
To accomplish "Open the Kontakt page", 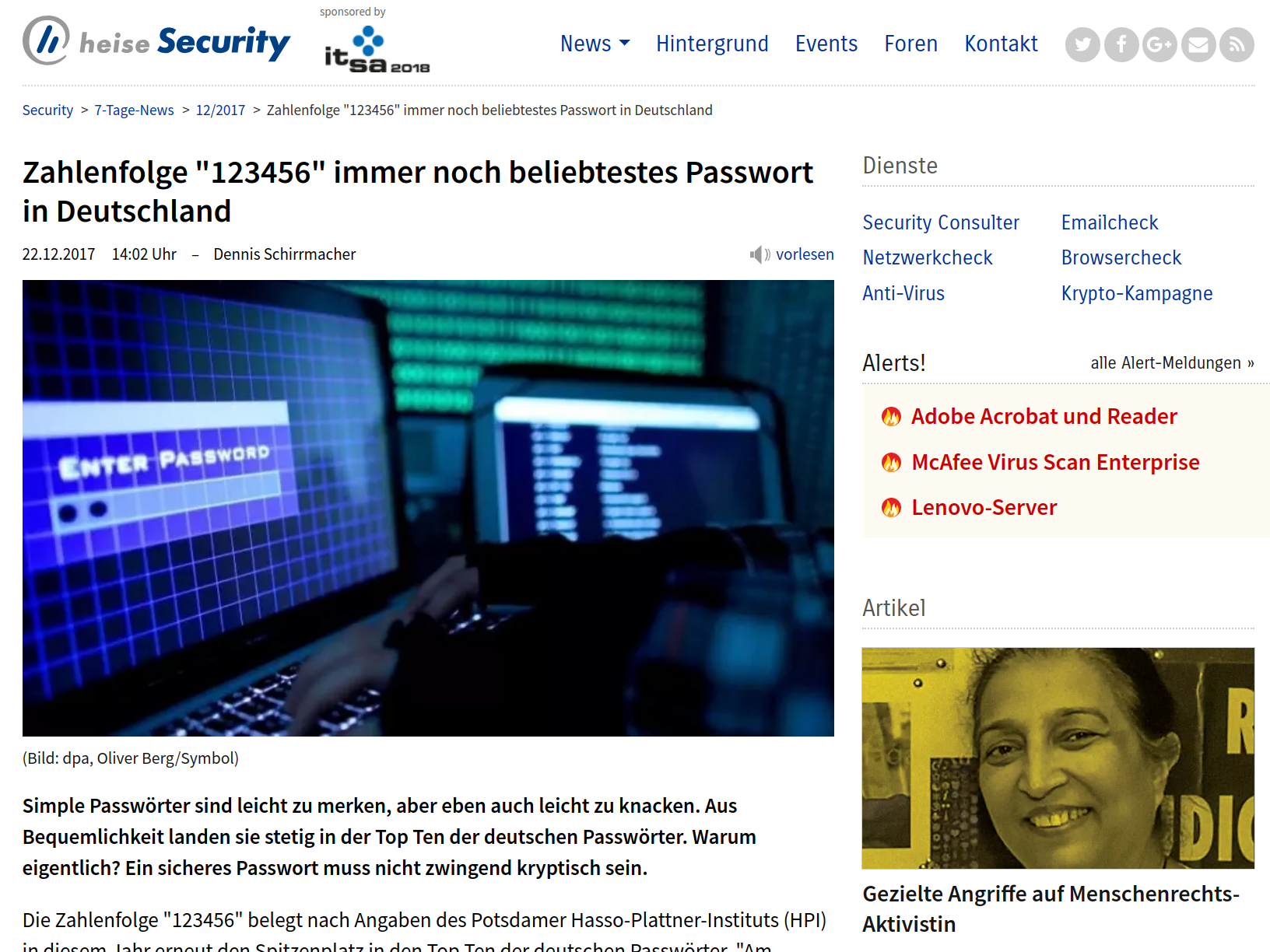I will 1001,44.
